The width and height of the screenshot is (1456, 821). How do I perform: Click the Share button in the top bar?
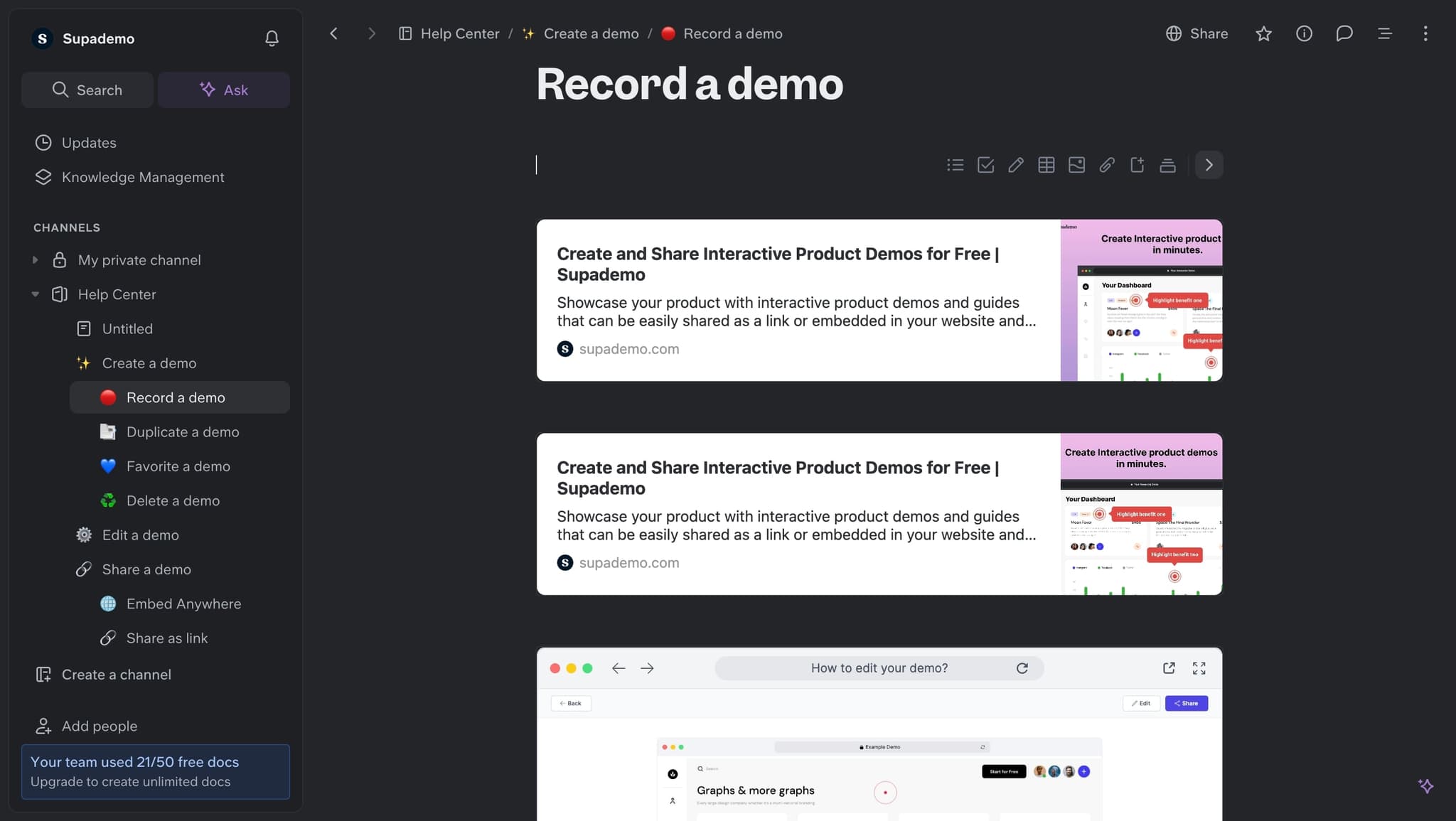(x=1196, y=33)
